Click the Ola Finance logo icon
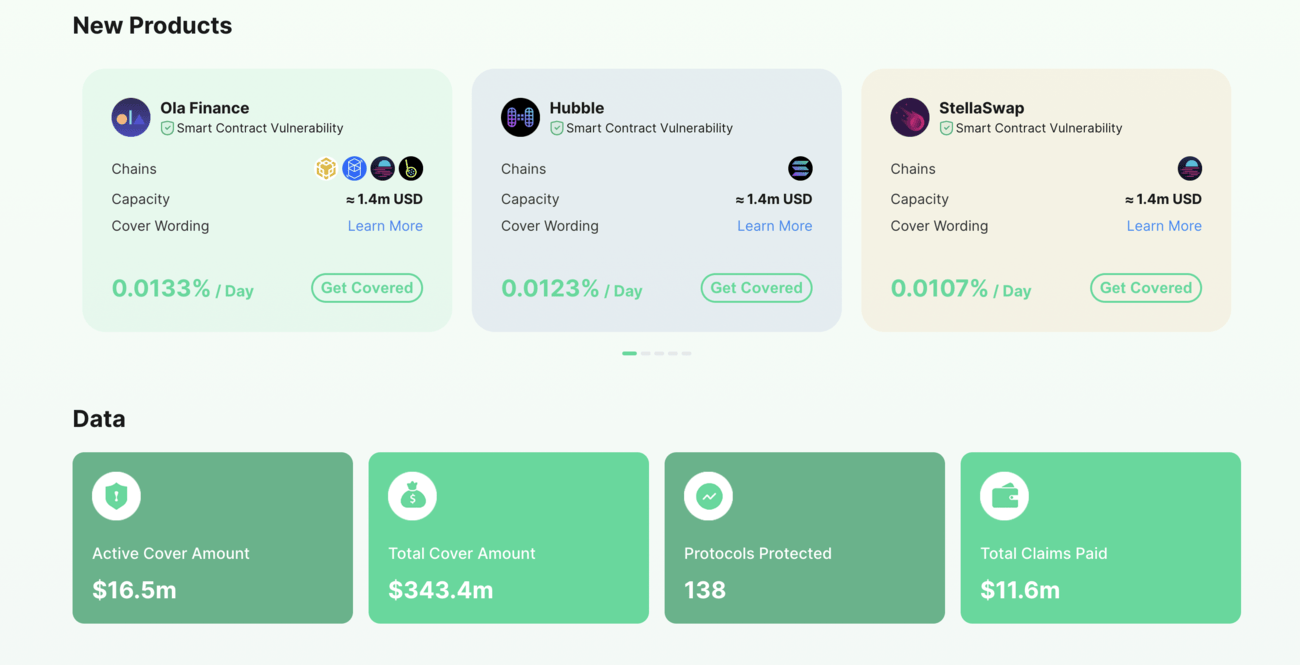The image size is (1300, 665). click(x=131, y=117)
